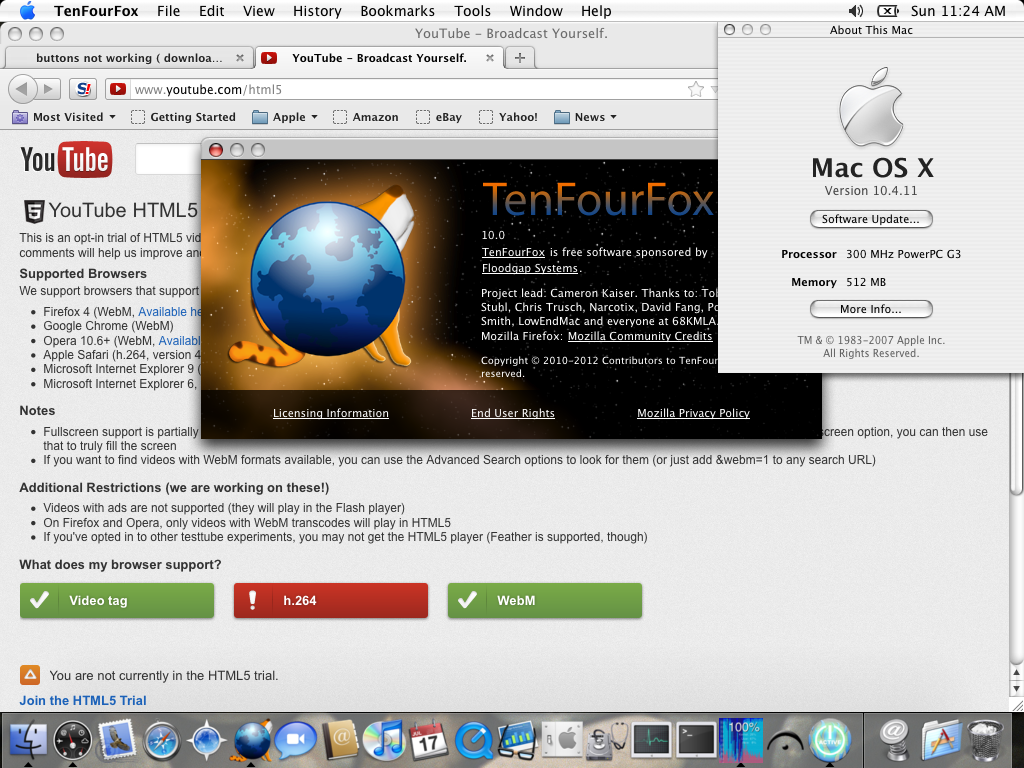
Task: Open the Window menu
Action: tap(536, 11)
